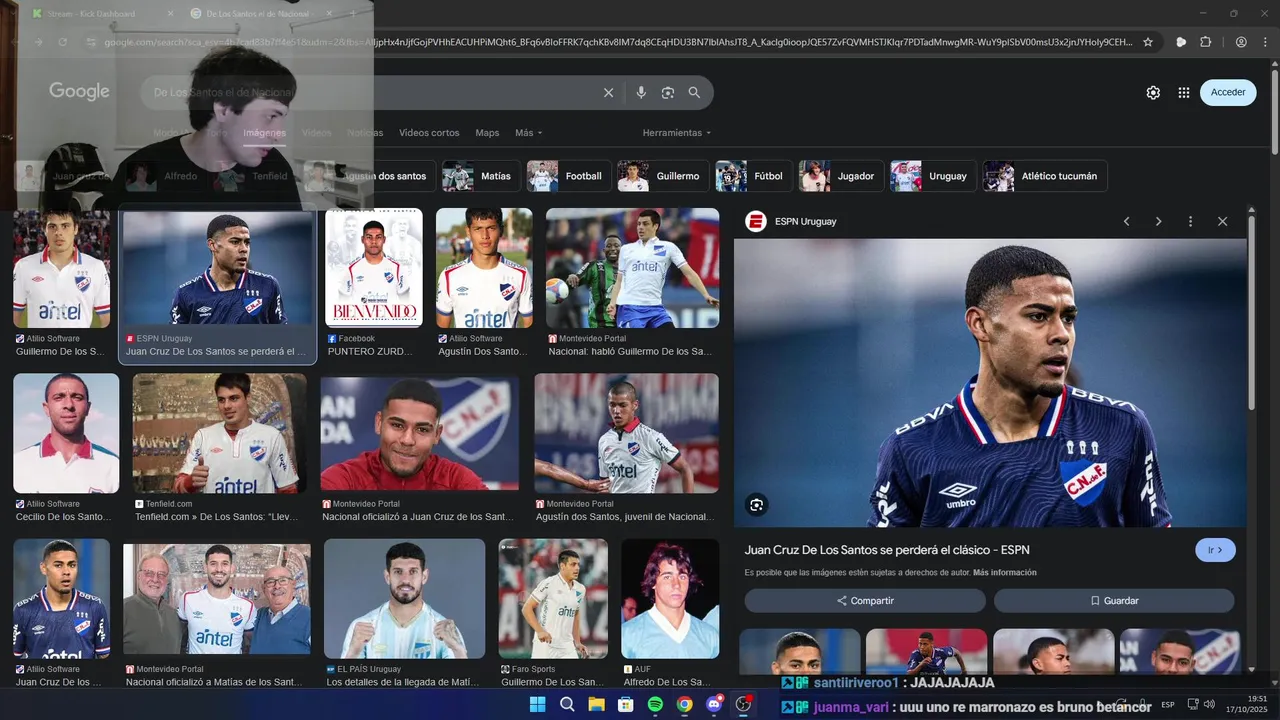Open Google quick settings gear icon
1280x720 pixels.
(x=1153, y=92)
